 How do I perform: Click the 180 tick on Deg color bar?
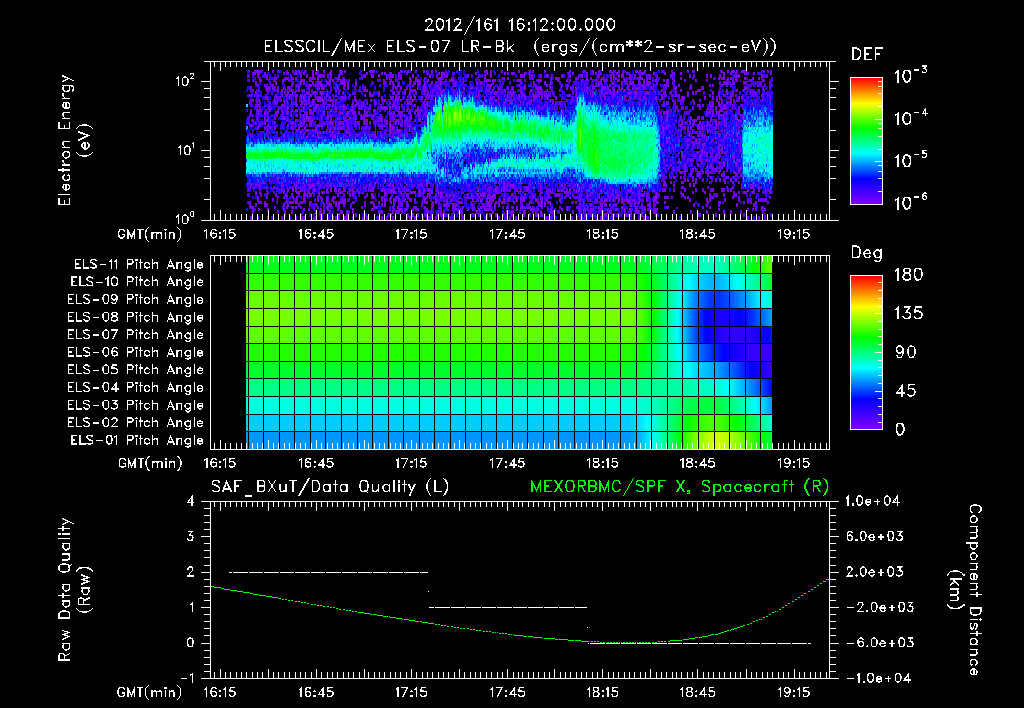908,274
